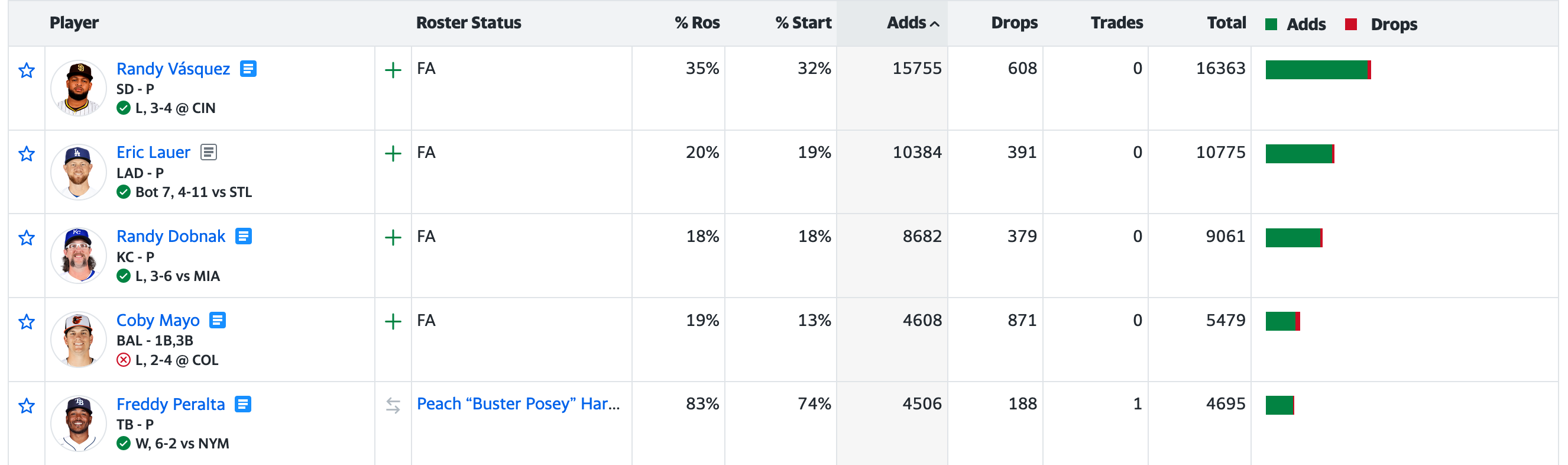
Task: Star Randy Vásquez to add to watchlist
Action: (26, 70)
